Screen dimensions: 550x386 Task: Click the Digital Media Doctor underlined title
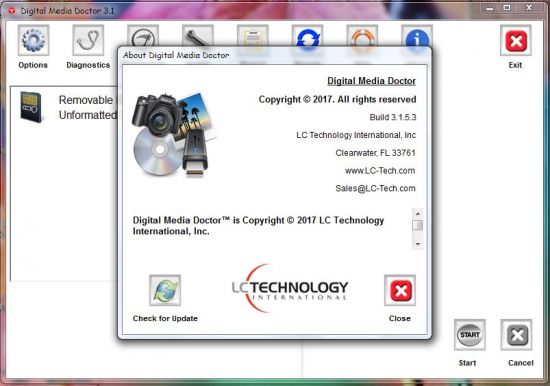pos(371,81)
